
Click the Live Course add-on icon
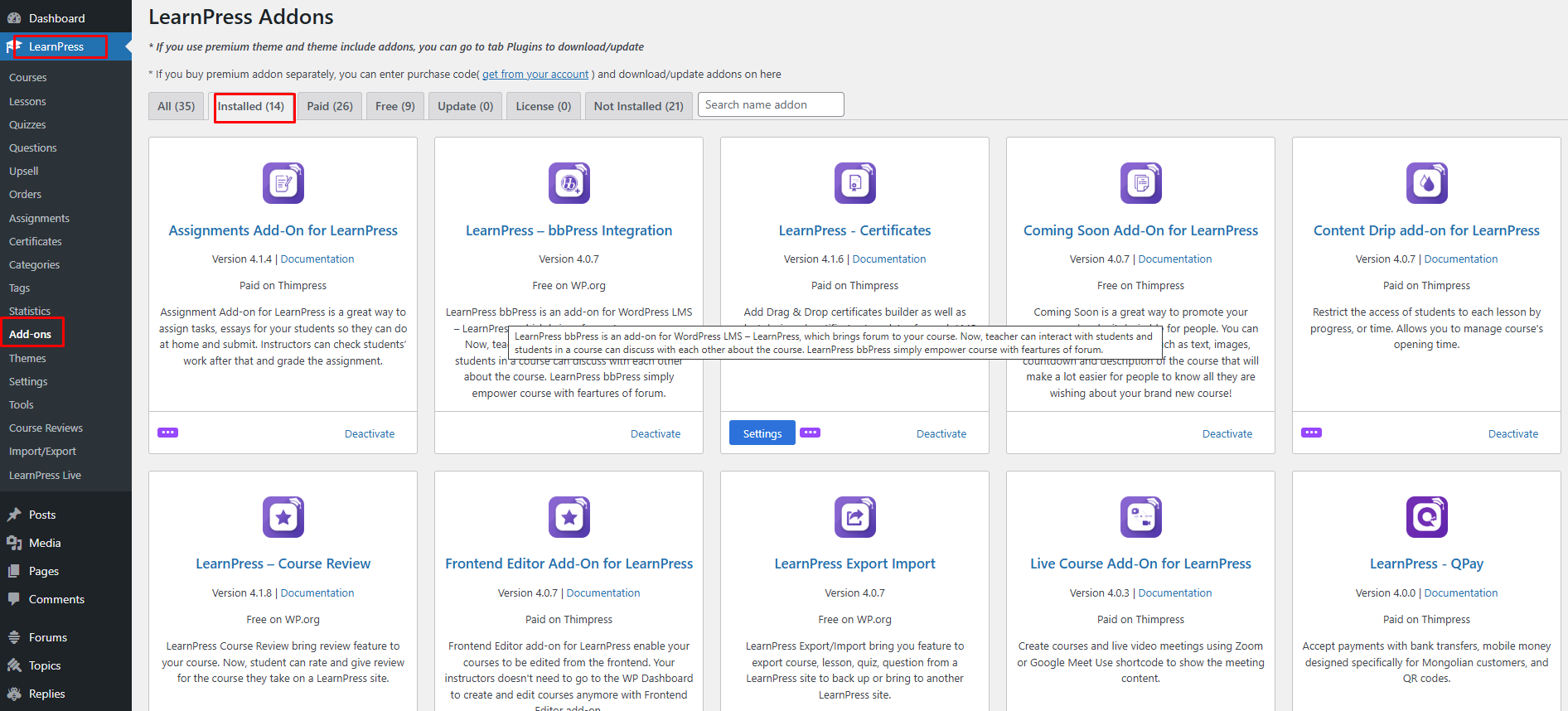point(1140,517)
